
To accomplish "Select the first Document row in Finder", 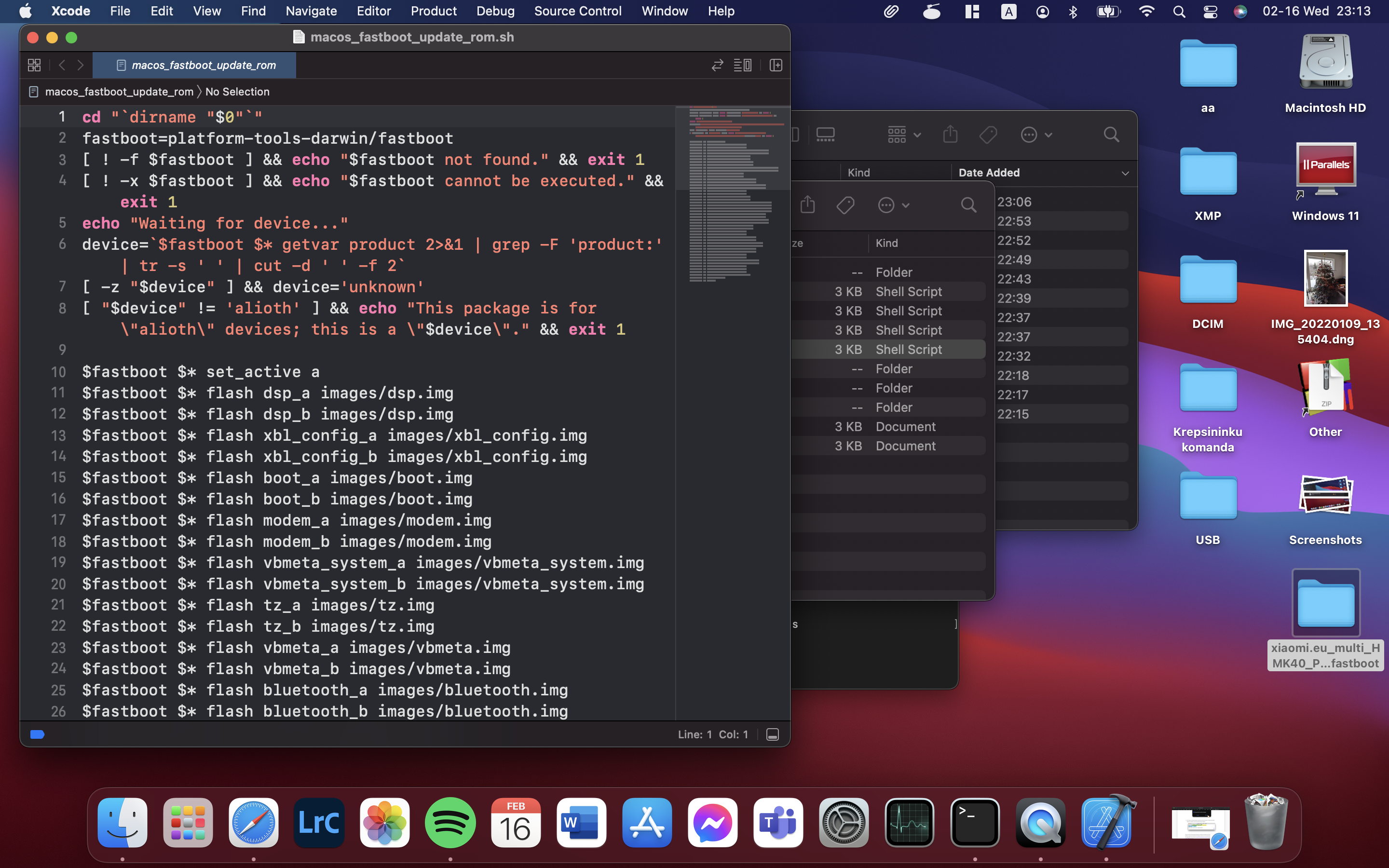I will pyautogui.click(x=888, y=427).
